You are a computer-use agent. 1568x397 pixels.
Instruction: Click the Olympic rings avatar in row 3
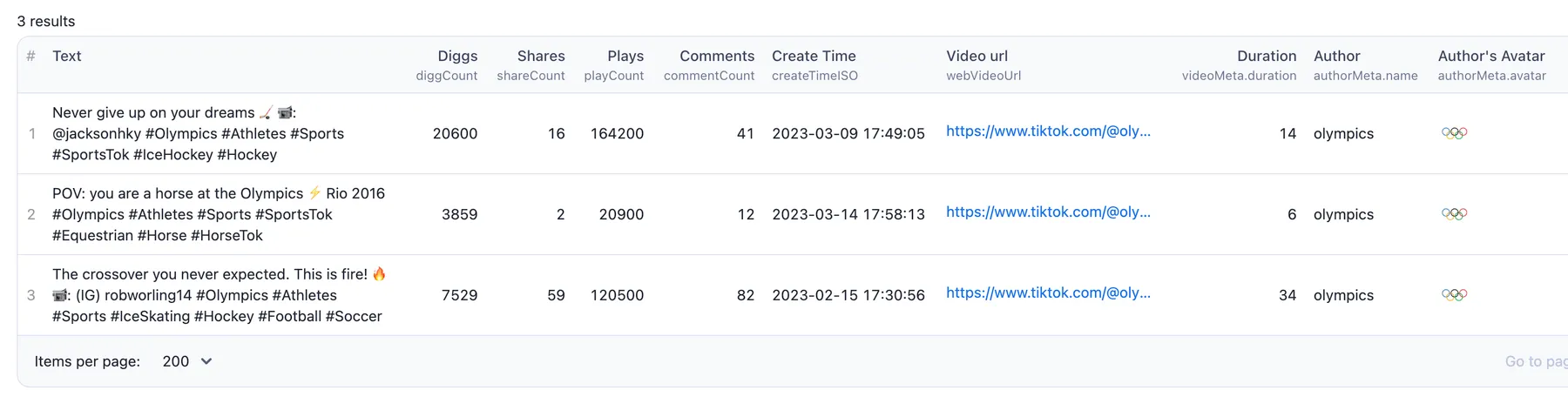[1454, 295]
